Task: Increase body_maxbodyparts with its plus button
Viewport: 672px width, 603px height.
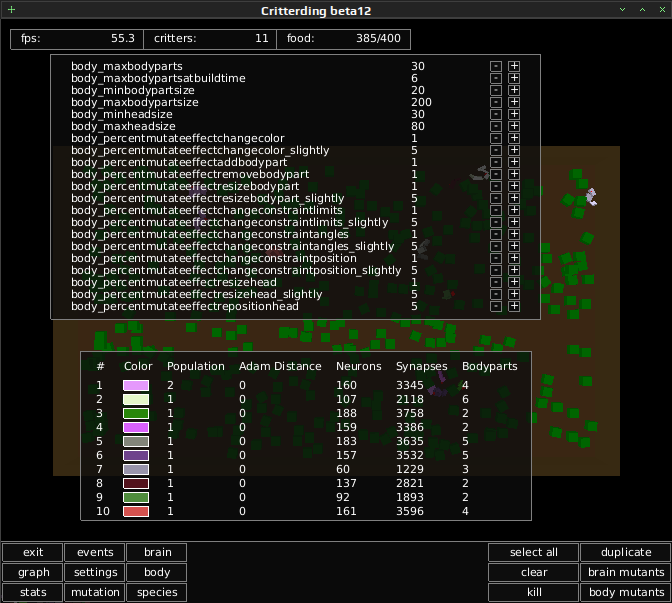Action: (x=514, y=66)
